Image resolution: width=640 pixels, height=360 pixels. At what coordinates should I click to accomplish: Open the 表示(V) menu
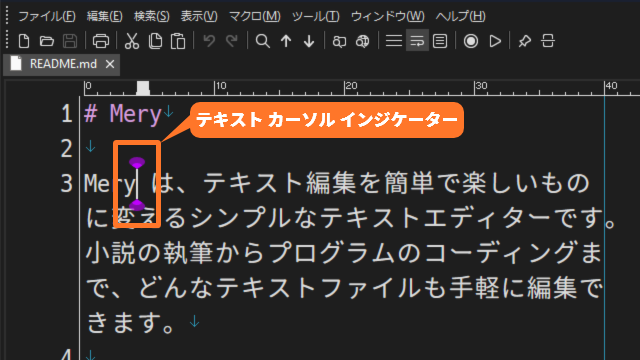[199, 16]
